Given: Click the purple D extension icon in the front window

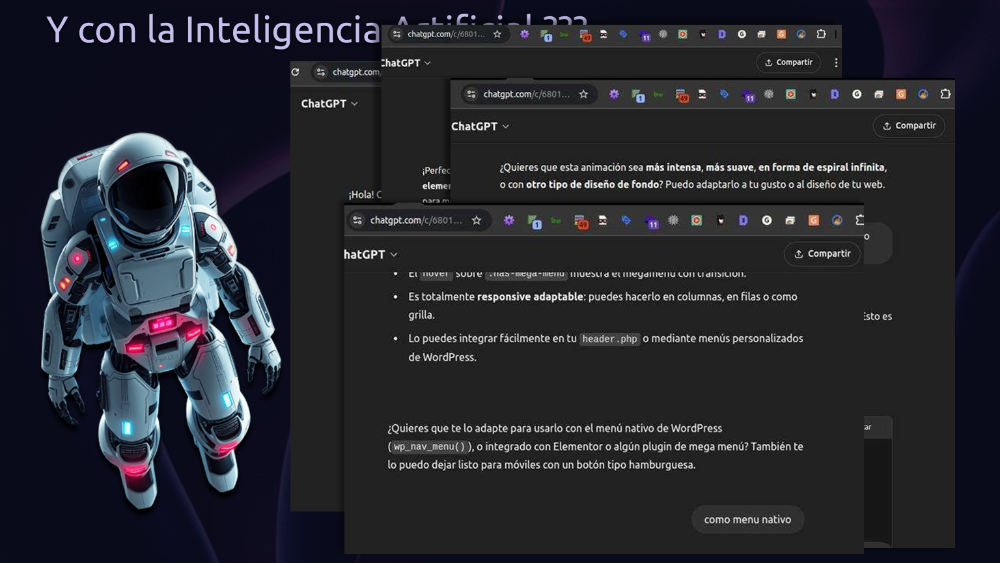Looking at the screenshot, I should (x=743, y=220).
